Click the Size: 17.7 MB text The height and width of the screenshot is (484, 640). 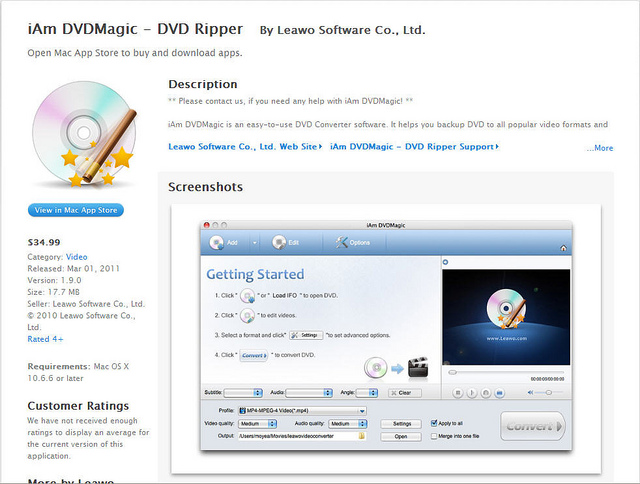point(53,292)
